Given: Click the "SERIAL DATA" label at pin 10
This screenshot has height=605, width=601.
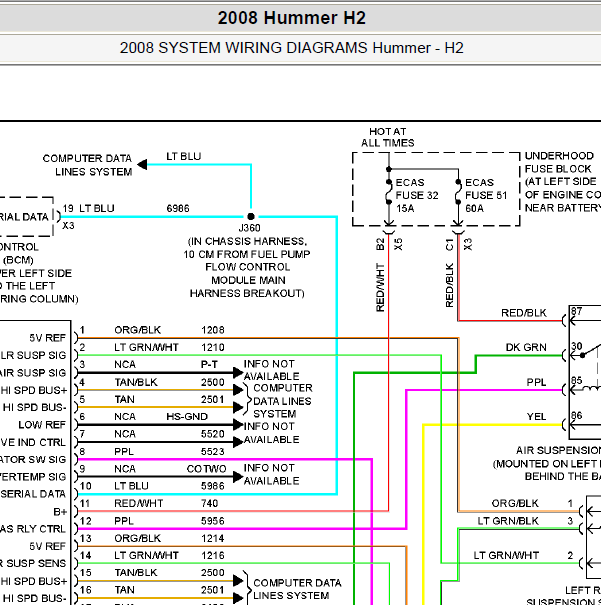Looking at the screenshot, I should 33,494.
